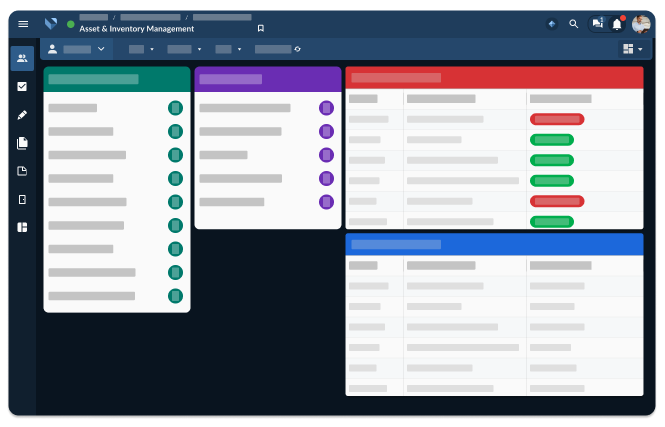Image resolution: width=665 pixels, height=427 pixels.
Task: Click the Asset & Inventory Management title
Action: point(137,29)
